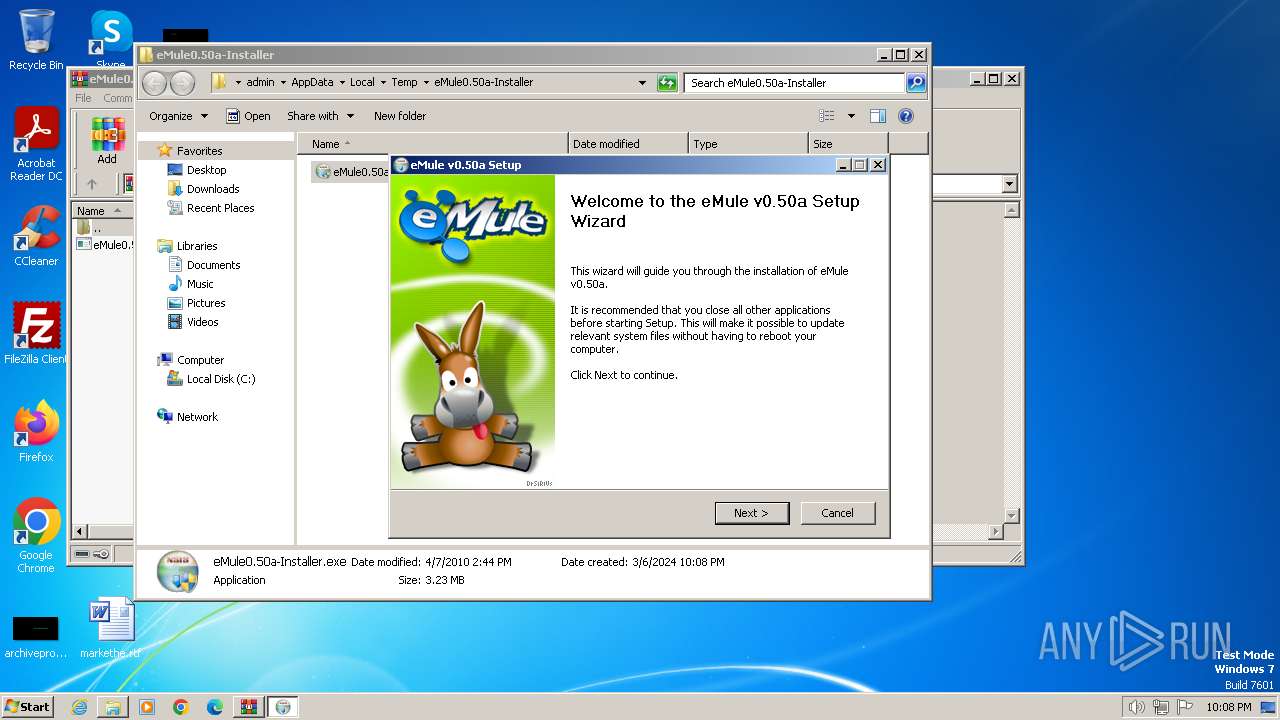The width and height of the screenshot is (1280, 720).
Task: Select Documents library
Action: (x=213, y=265)
